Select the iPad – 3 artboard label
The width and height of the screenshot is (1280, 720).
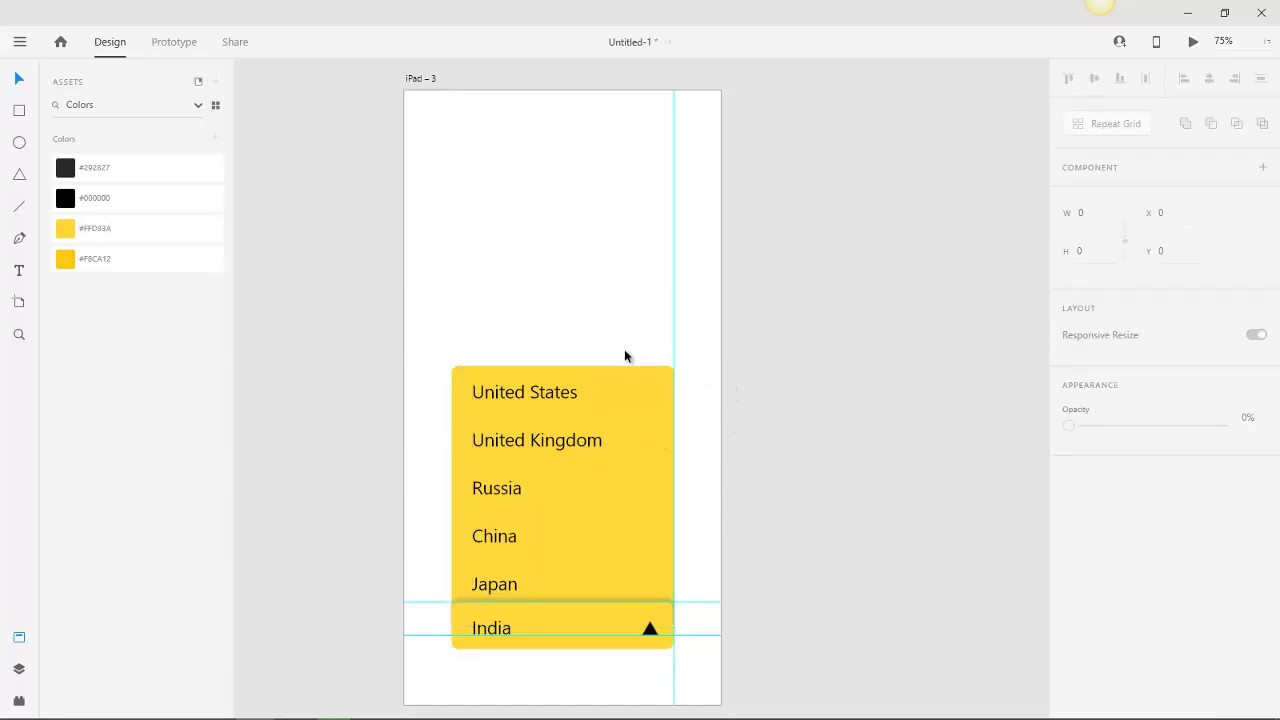421,78
